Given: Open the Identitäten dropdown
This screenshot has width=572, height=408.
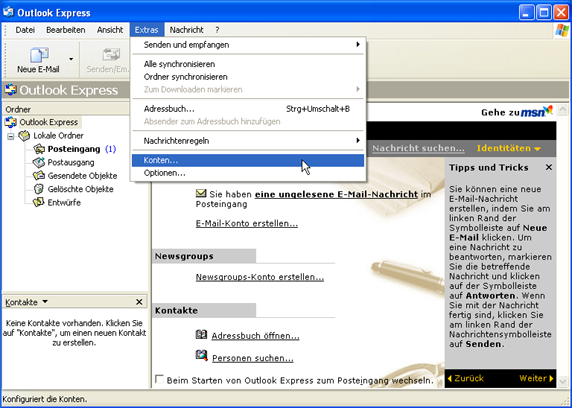Looking at the screenshot, I should (x=509, y=148).
